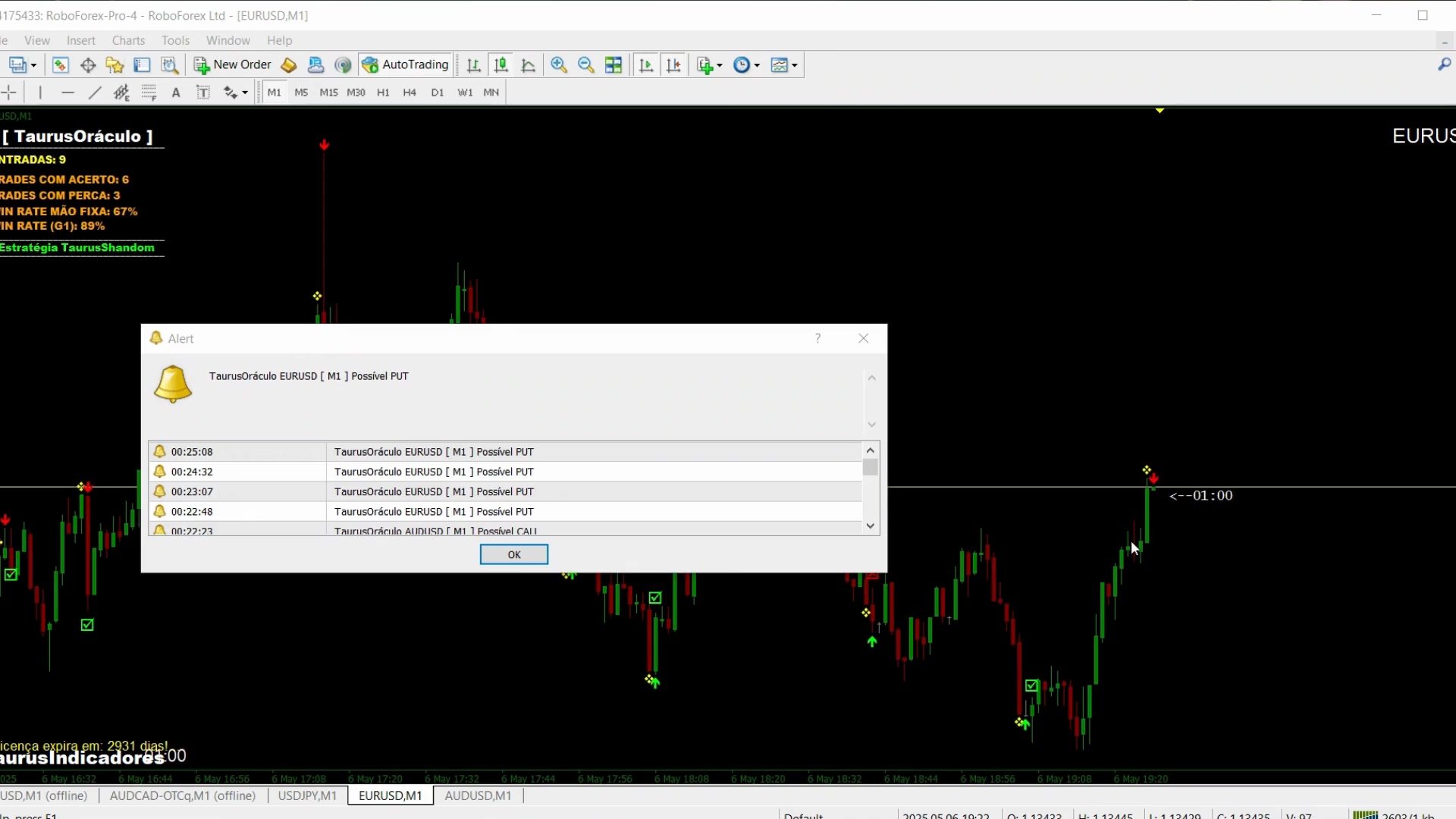Search using the magnifier icon
This screenshot has height=819, width=1456.
(x=1444, y=65)
